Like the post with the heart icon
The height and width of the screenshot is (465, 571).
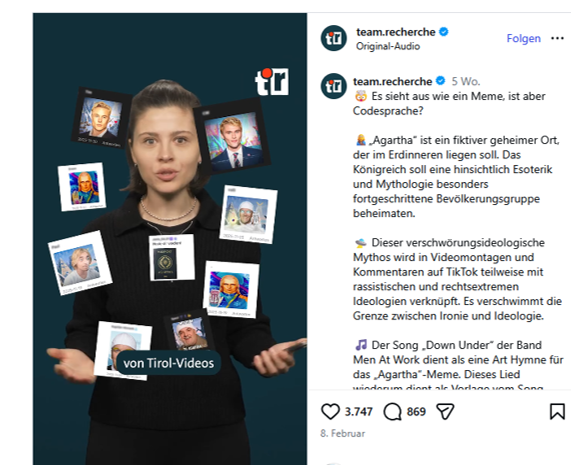click(330, 411)
